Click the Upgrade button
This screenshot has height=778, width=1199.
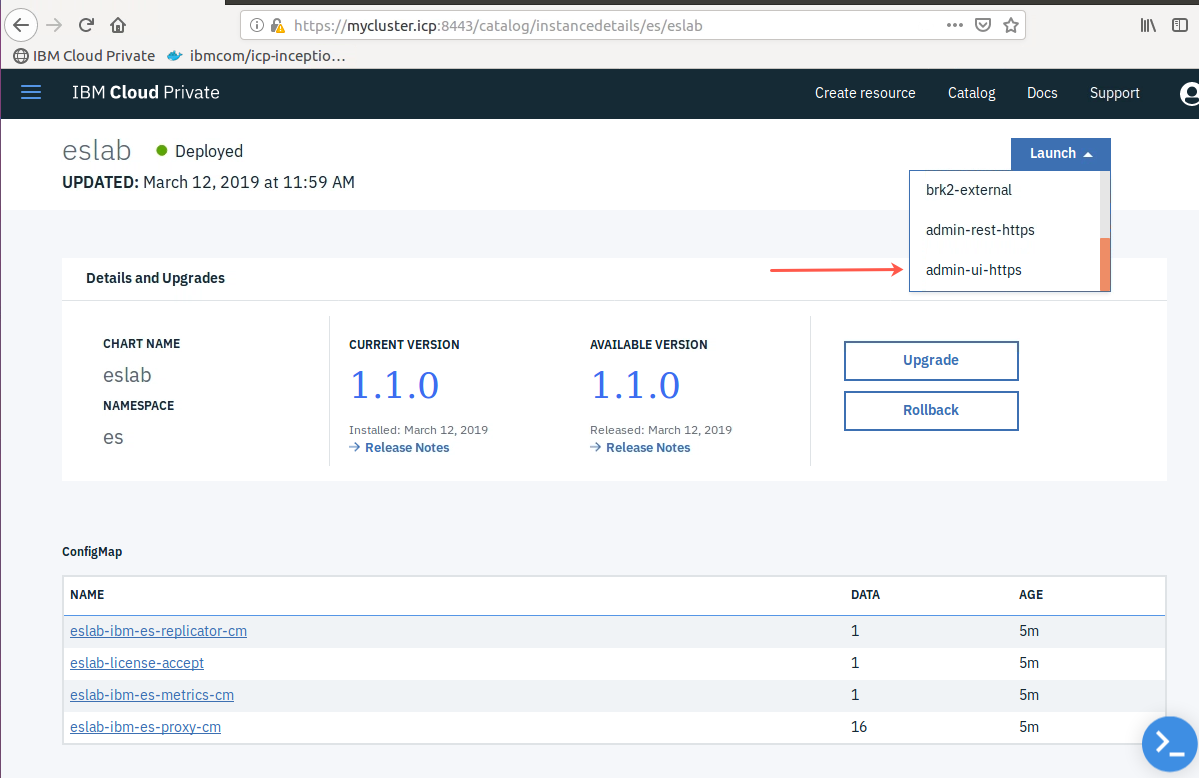tap(931, 360)
